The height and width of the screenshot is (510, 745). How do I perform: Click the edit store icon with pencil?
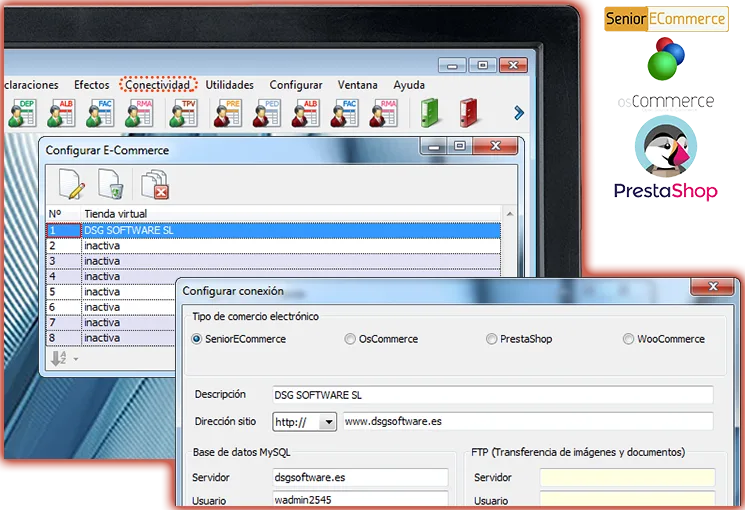point(71,184)
